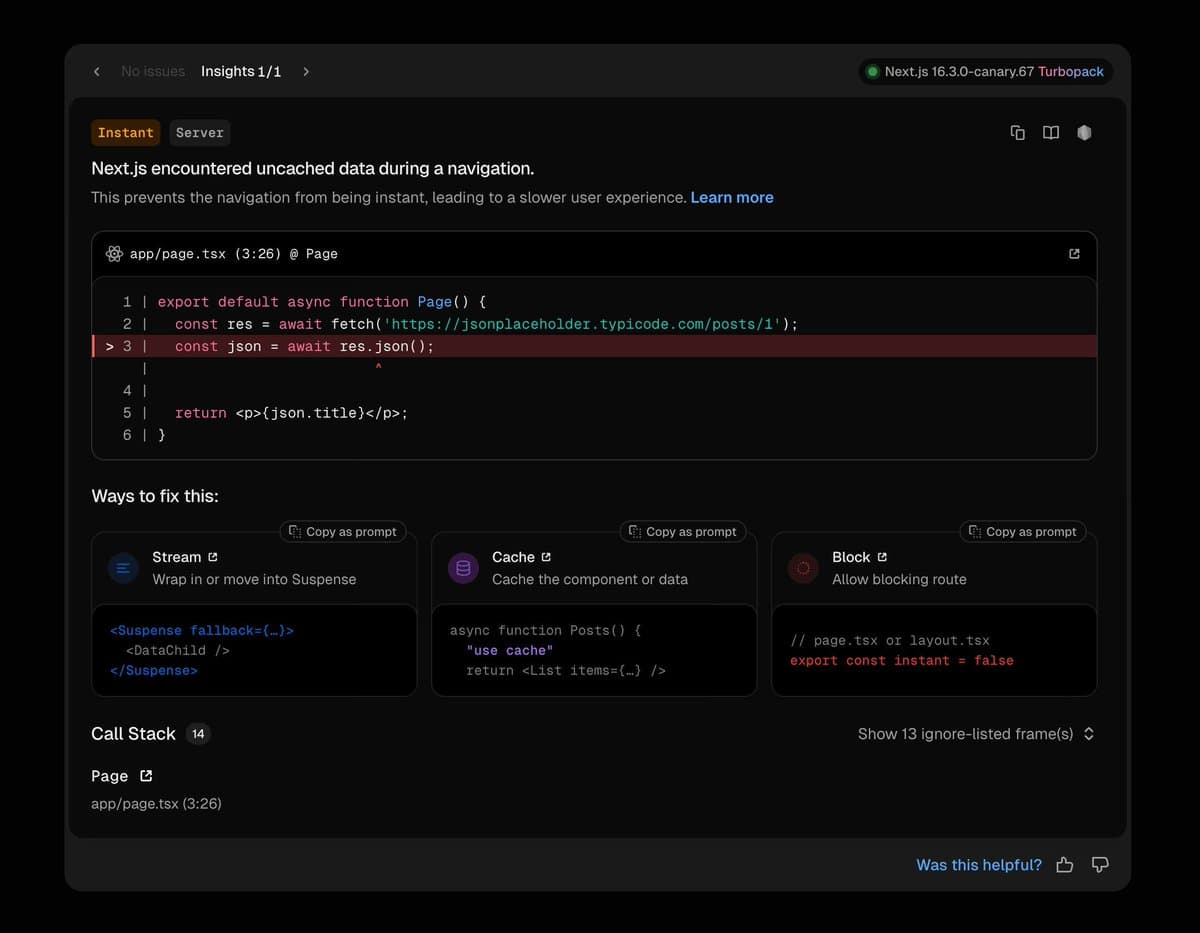Open the Cache docs external link
Screen dimensions: 1200x933
click(546, 557)
